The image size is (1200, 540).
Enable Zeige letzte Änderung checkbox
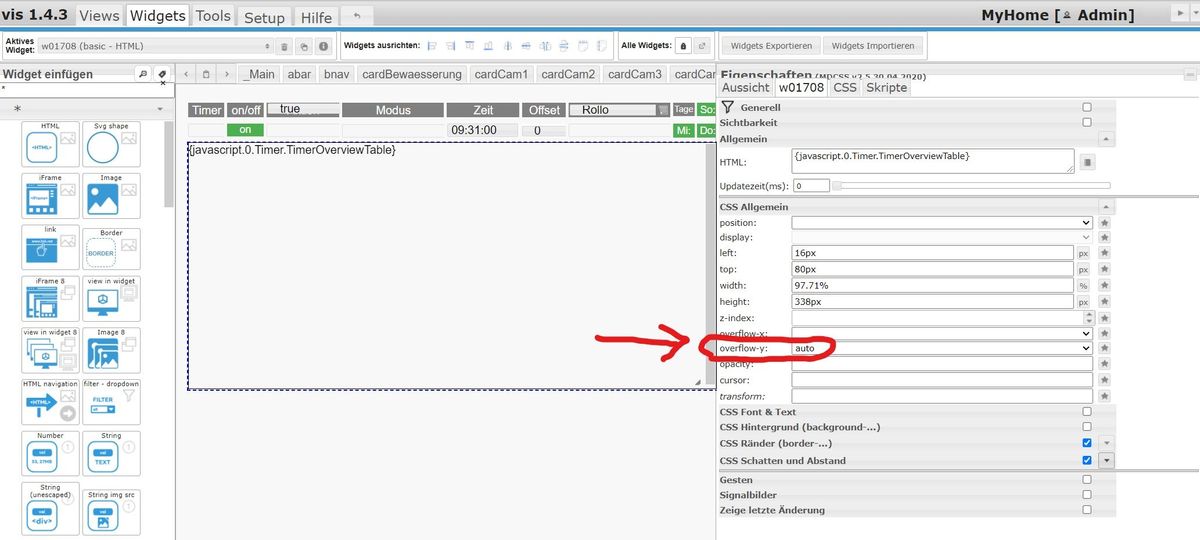click(1087, 509)
